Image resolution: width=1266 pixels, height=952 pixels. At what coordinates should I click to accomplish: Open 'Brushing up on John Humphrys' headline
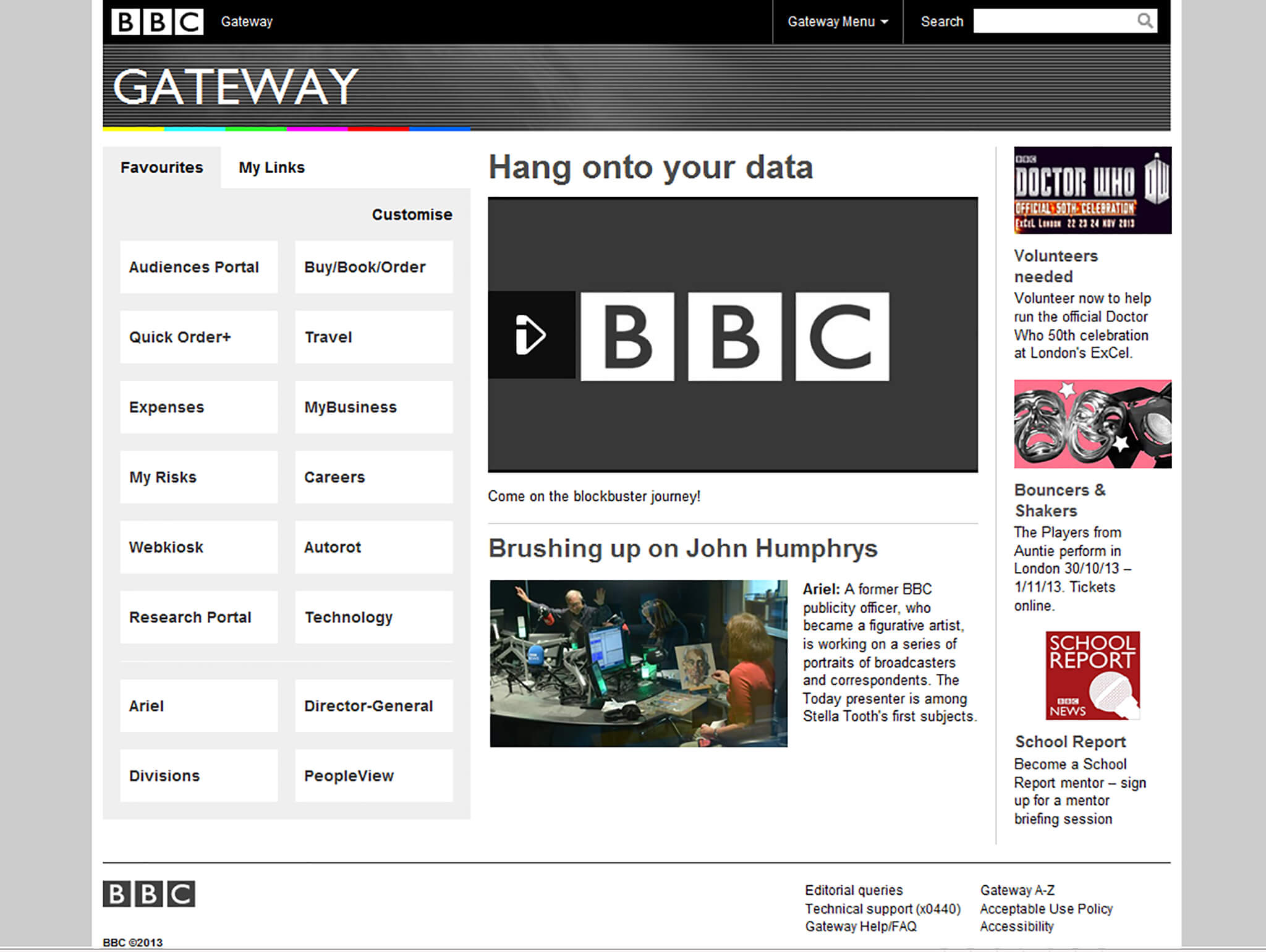(683, 549)
